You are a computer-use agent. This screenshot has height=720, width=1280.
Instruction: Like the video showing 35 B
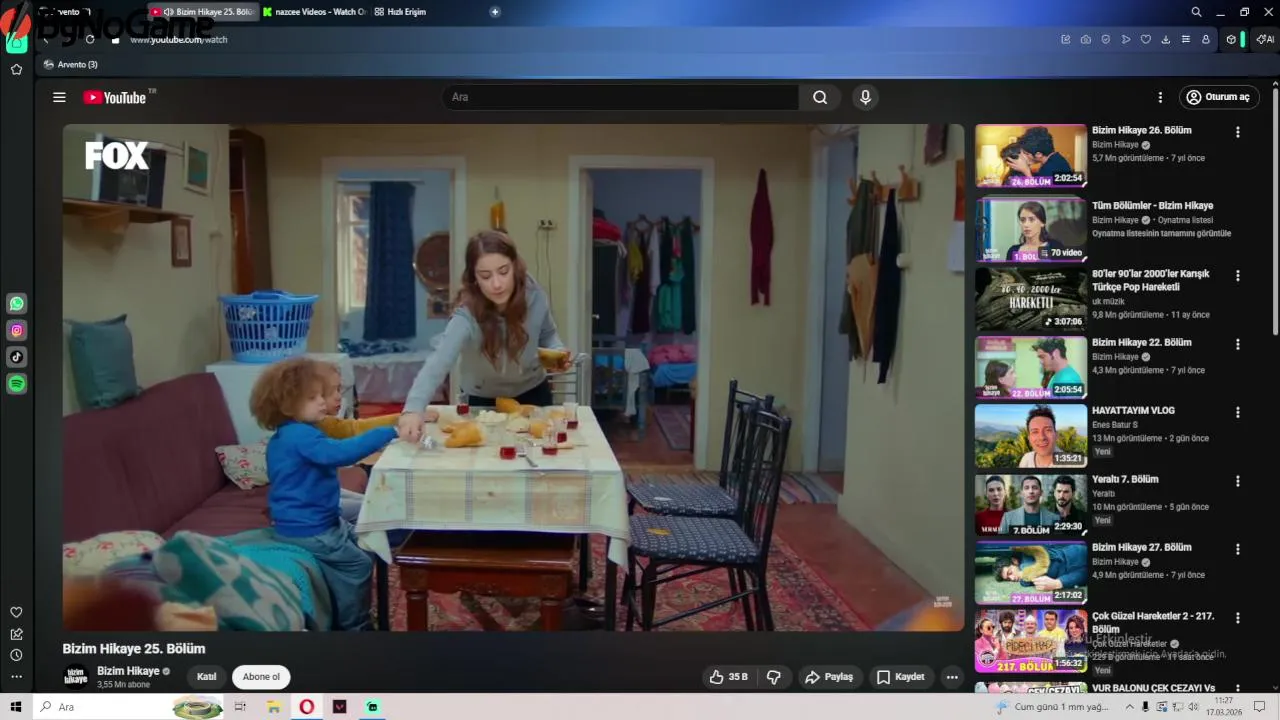click(x=728, y=677)
